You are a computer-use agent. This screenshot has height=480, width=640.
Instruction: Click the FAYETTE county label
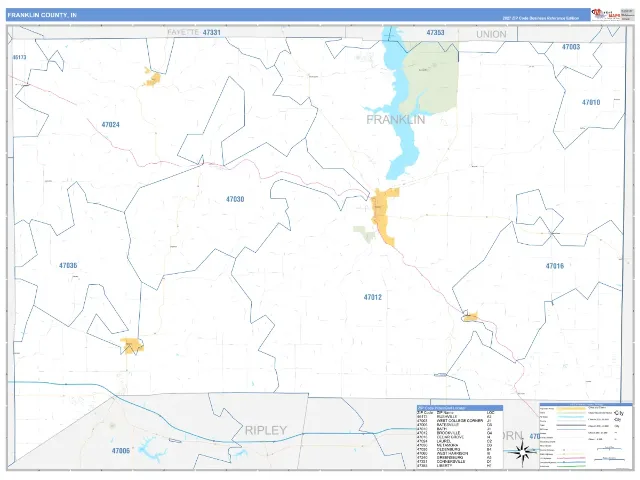coord(183,32)
